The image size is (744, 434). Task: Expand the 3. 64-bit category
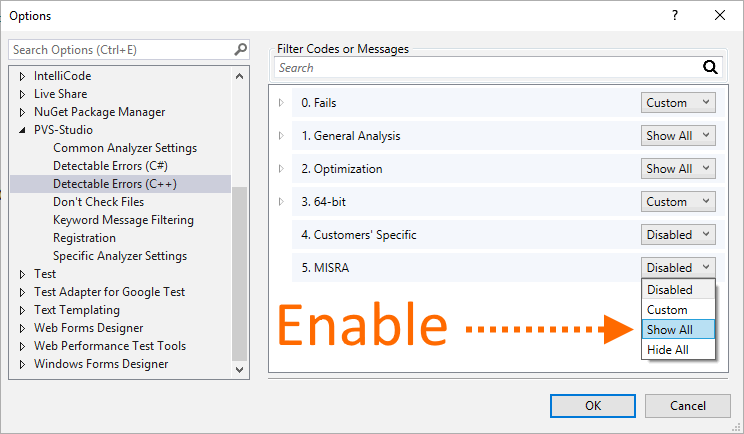pyautogui.click(x=281, y=202)
